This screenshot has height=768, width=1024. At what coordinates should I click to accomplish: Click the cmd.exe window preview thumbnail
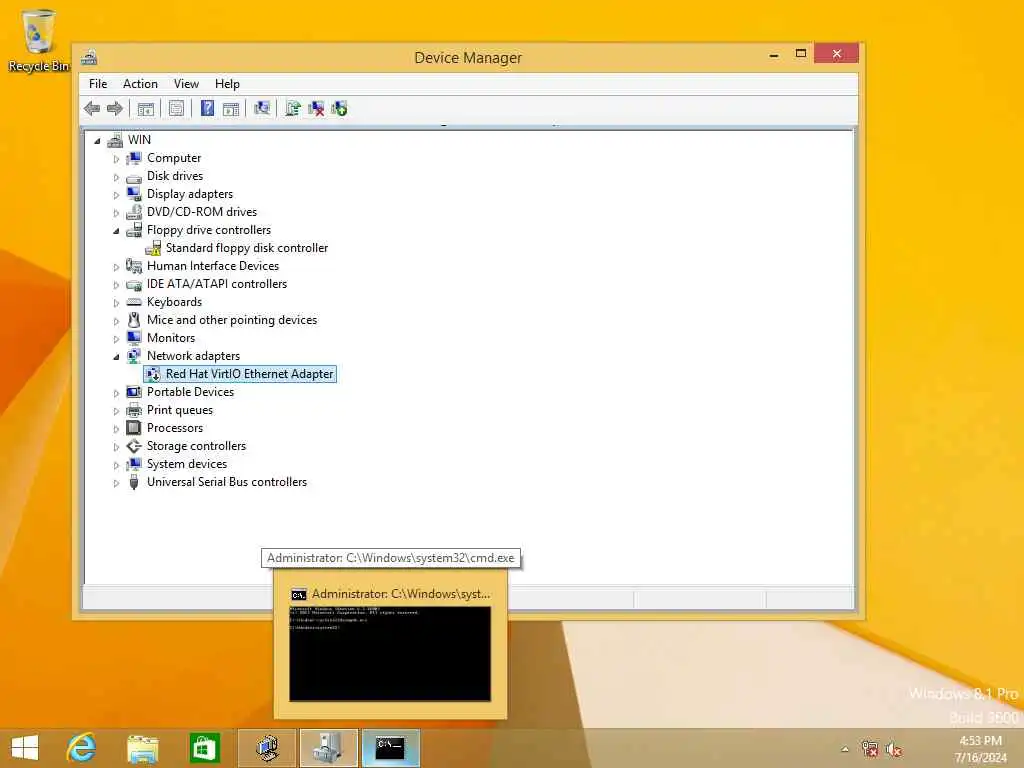(x=390, y=654)
